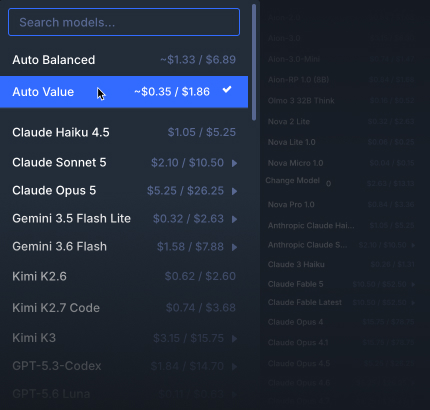Pick the Kimi K2.7 Code model
This screenshot has height=410, width=430.
[124, 308]
